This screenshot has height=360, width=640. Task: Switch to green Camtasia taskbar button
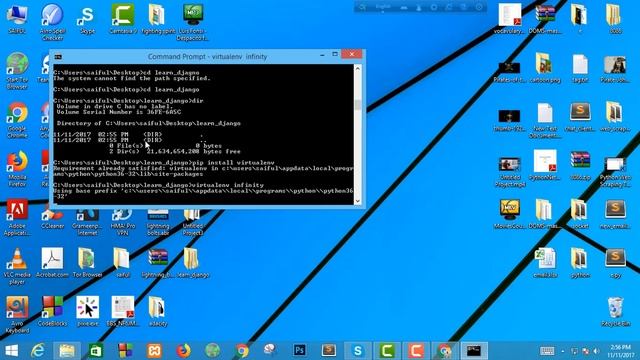coord(387,351)
